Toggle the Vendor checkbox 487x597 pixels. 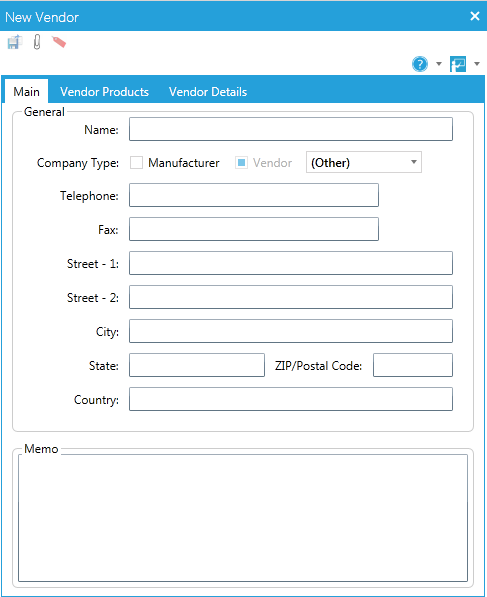click(241, 163)
